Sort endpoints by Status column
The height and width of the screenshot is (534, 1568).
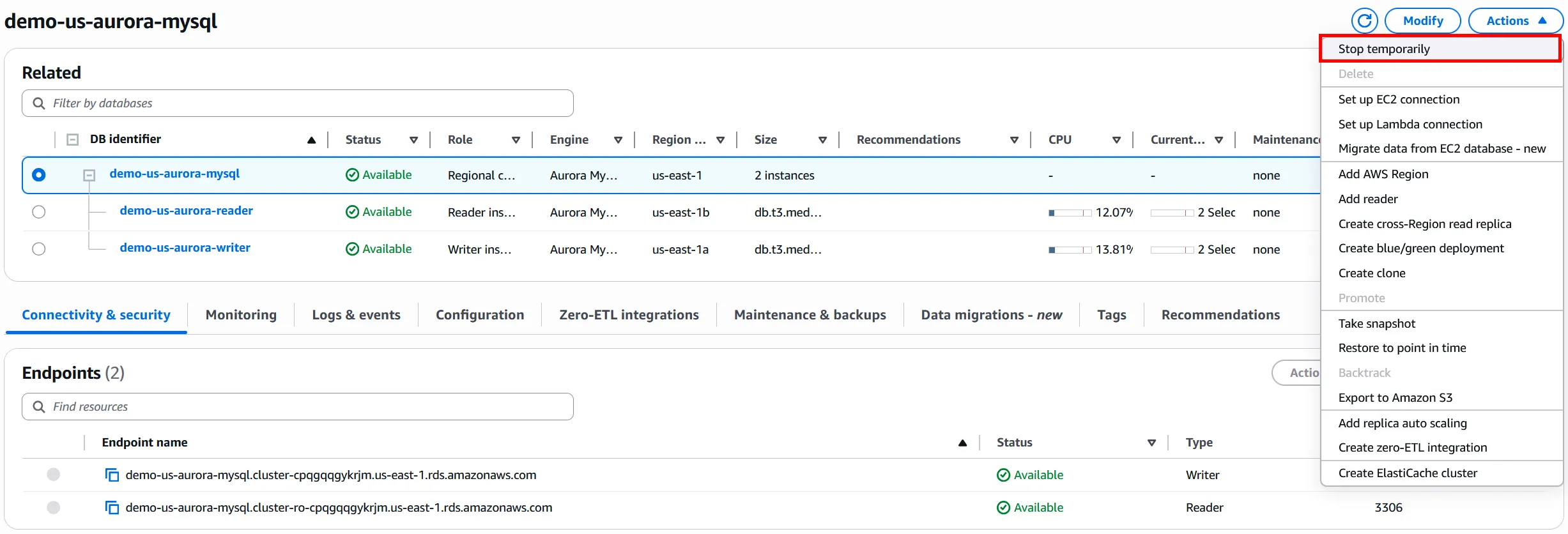[x=1151, y=443]
